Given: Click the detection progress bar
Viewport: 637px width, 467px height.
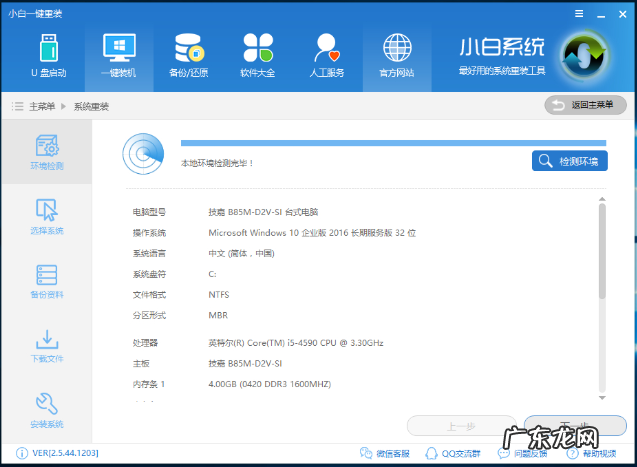Looking at the screenshot, I should click(x=393, y=143).
